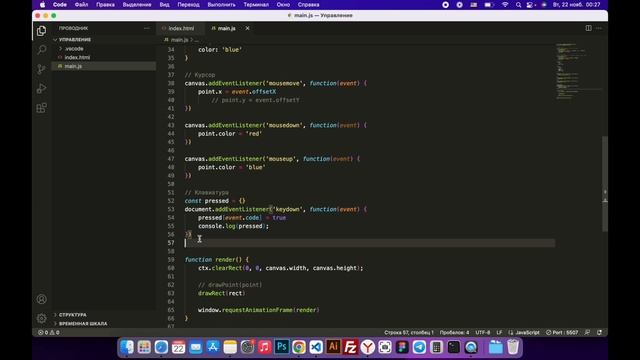Screen dimensions: 640x360
Task: Open the Extensions view
Action: pyautogui.click(x=41, y=108)
